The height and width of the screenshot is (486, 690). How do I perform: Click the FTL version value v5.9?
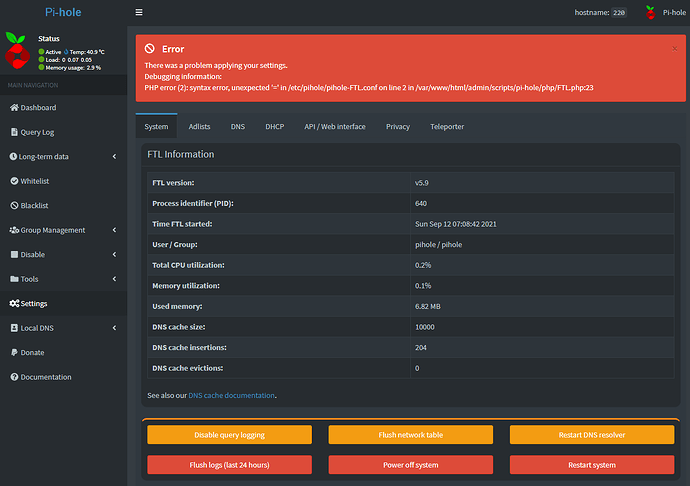422,183
